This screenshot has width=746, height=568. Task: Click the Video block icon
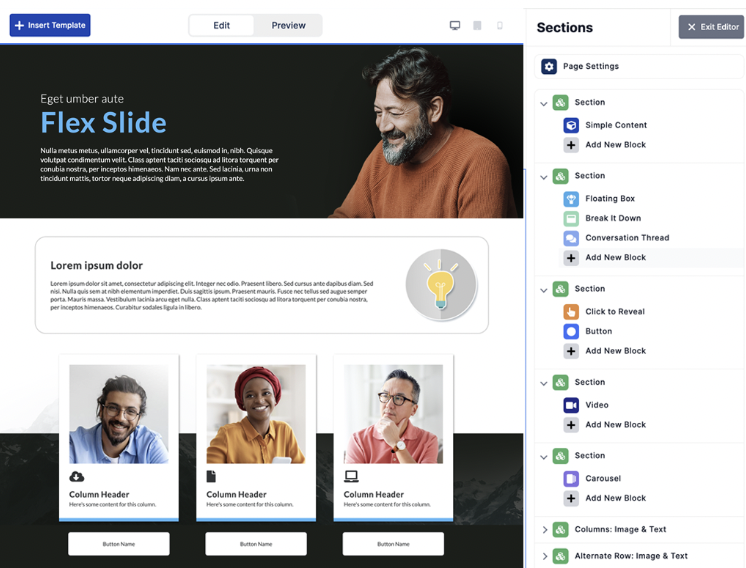coord(571,405)
